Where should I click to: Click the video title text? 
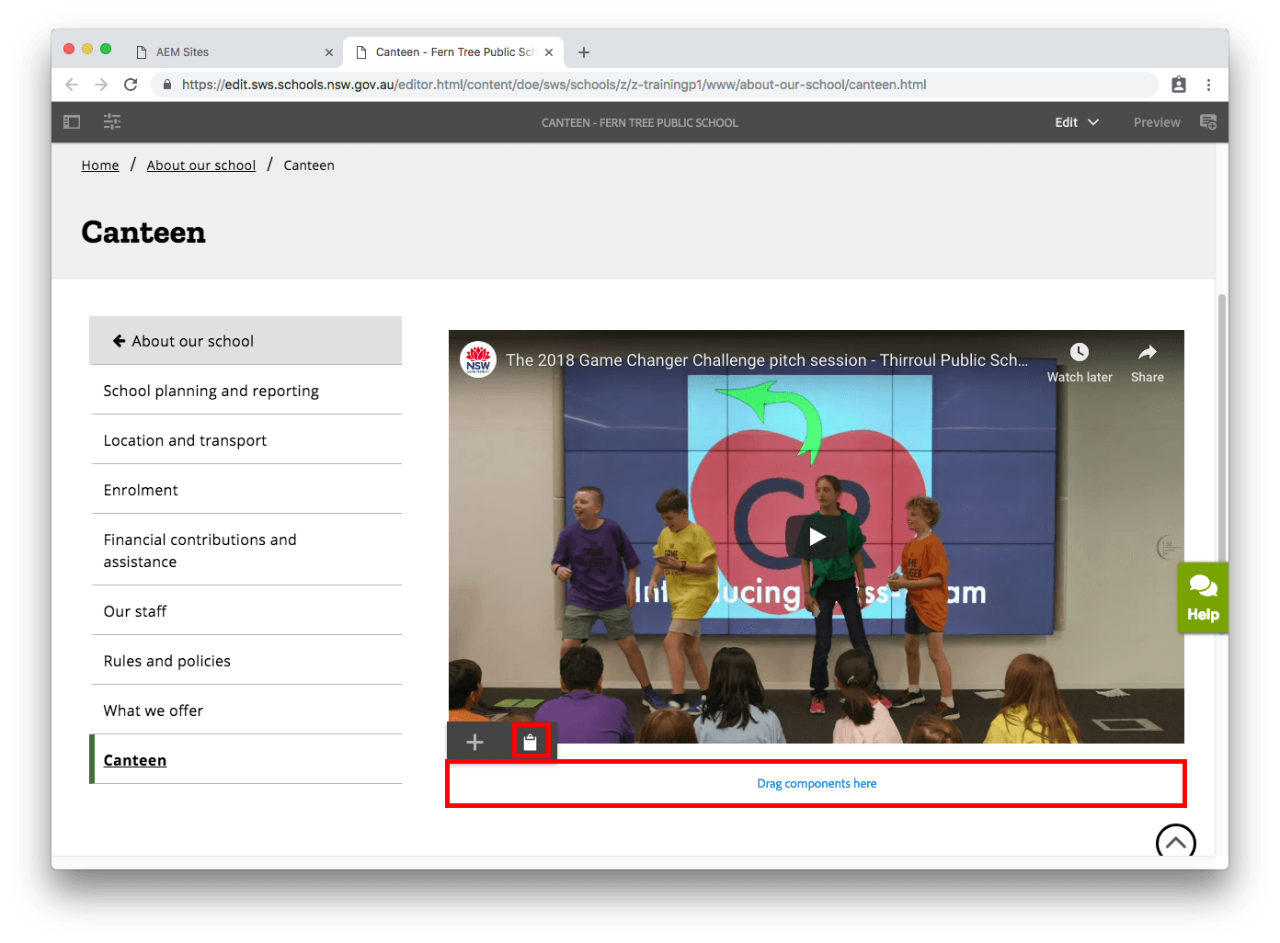point(766,360)
